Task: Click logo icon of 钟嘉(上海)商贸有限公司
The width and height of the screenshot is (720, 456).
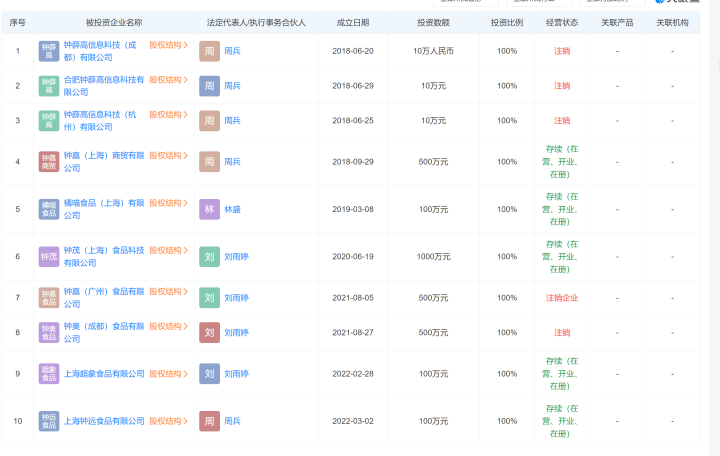Action: [x=49, y=162]
